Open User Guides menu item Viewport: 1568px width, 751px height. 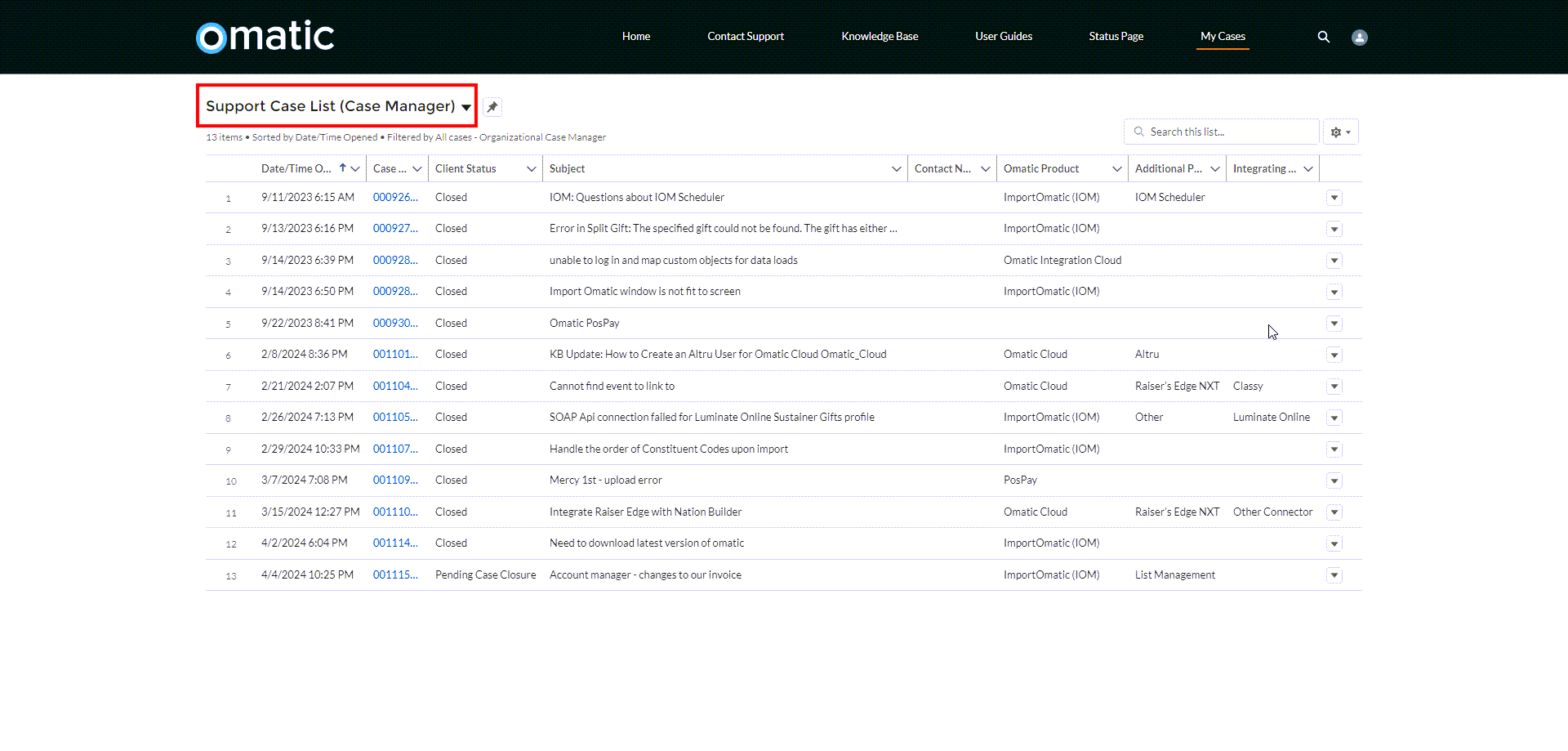[x=1004, y=36]
